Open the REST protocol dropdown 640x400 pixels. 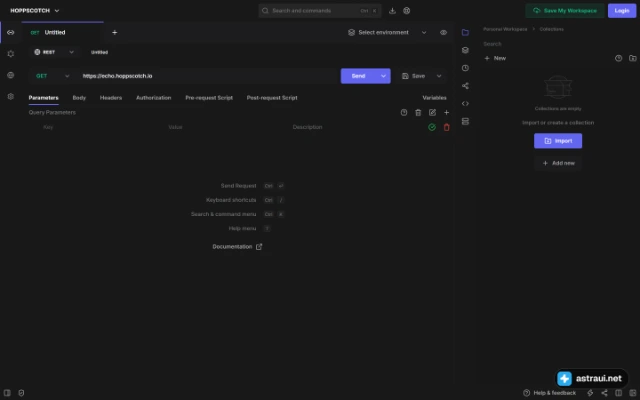tap(54, 52)
